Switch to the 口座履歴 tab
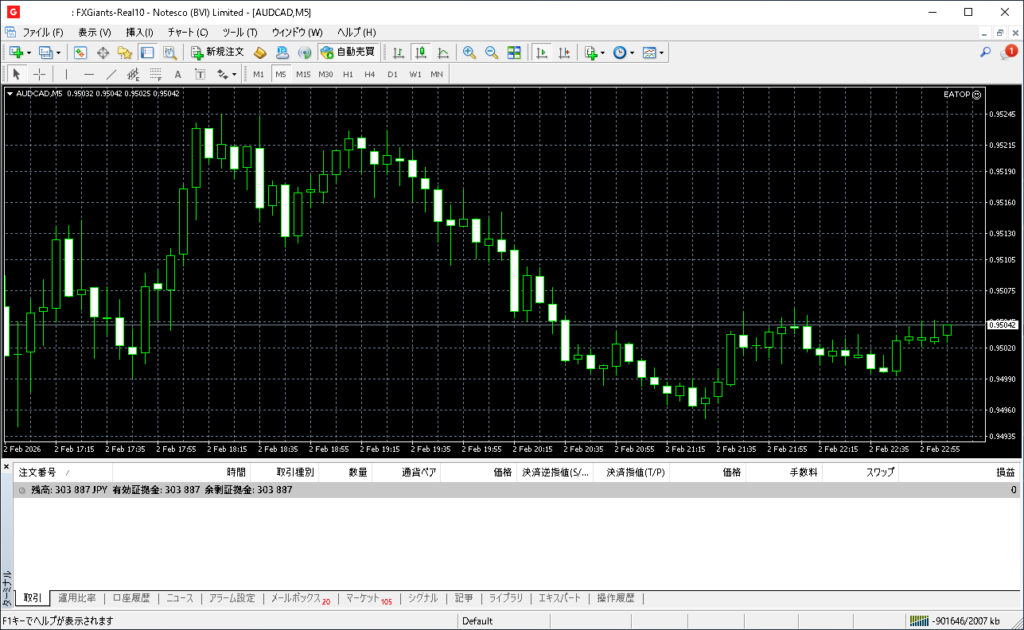 pos(131,598)
